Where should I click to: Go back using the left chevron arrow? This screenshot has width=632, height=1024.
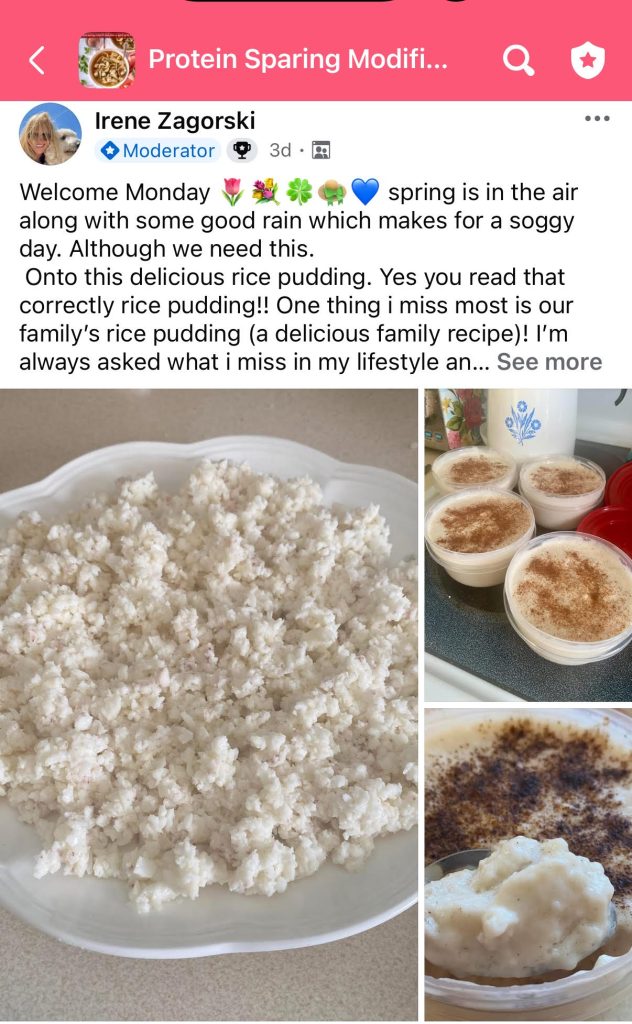coord(37,60)
